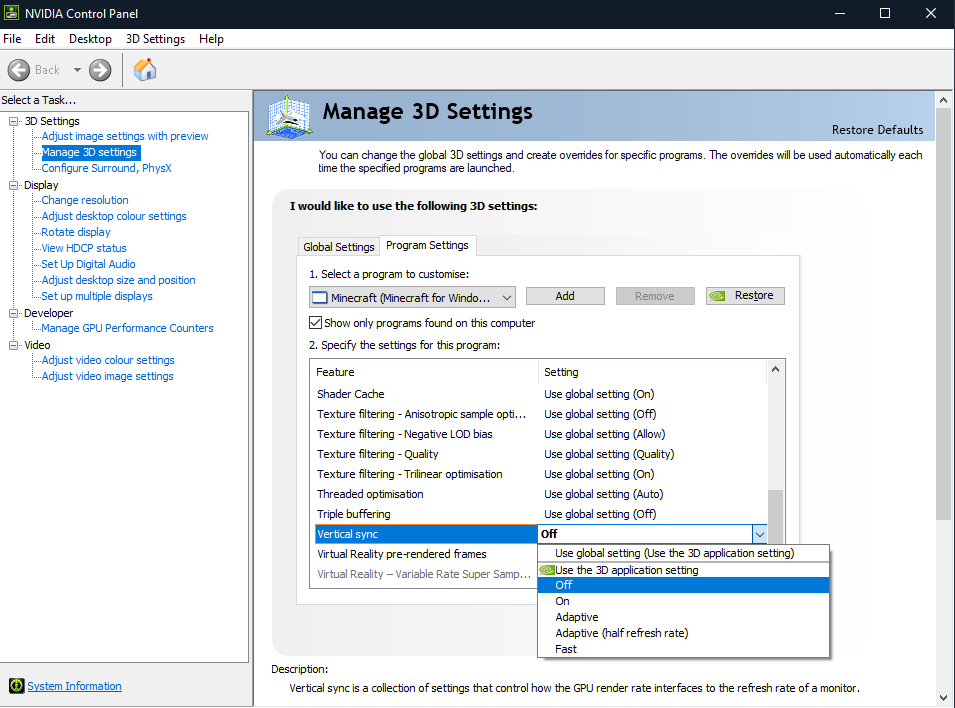Screen dimensions: 955x708
Task: Open Adjust video image settings
Action: click(107, 377)
